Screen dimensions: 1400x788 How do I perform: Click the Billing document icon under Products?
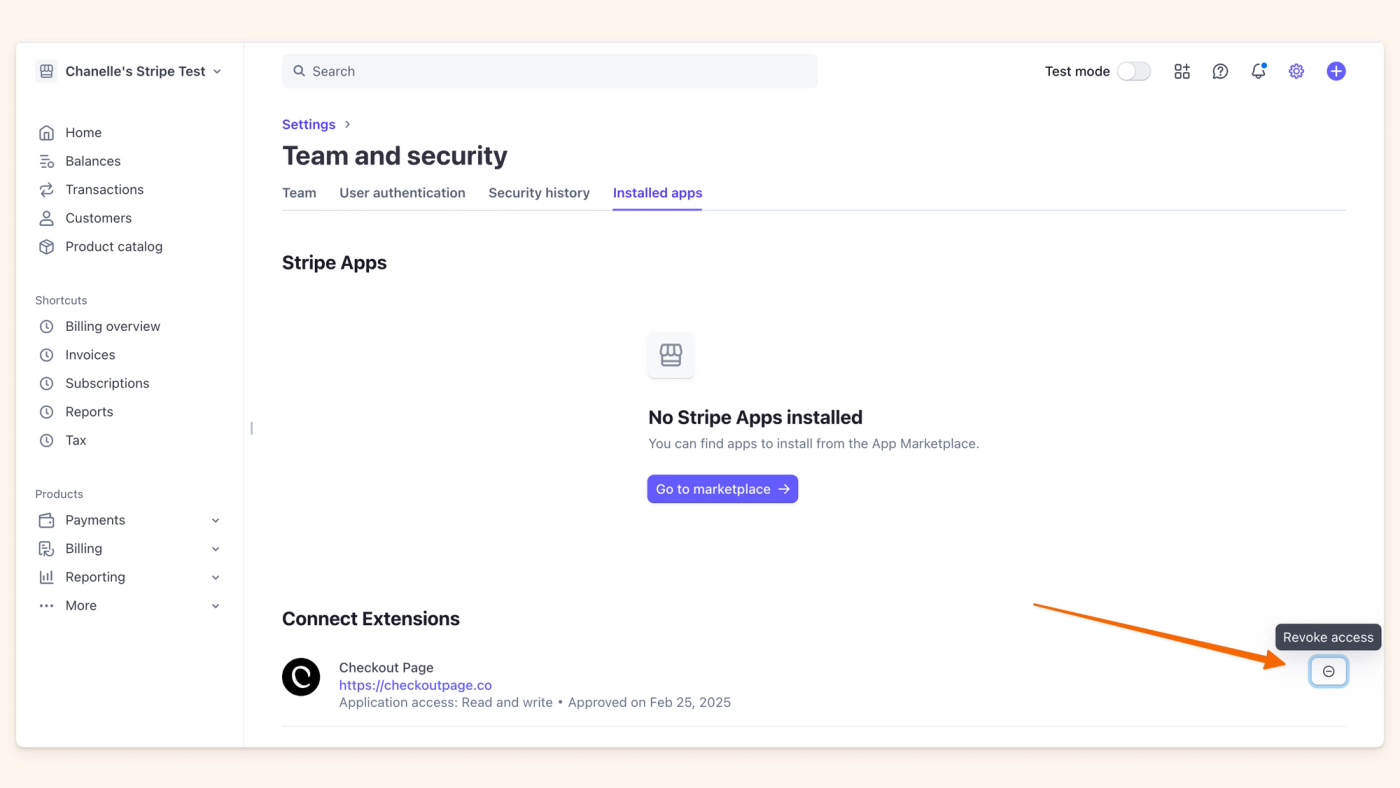(x=46, y=549)
